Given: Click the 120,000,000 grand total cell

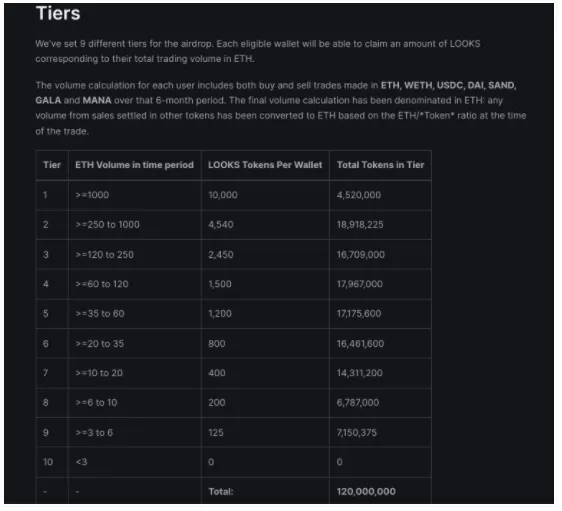Looking at the screenshot, I should coord(380,491).
